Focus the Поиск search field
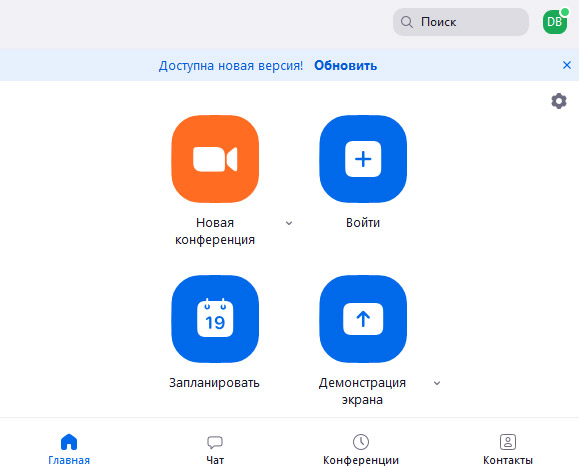This screenshot has width=579, height=468. pyautogui.click(x=461, y=22)
